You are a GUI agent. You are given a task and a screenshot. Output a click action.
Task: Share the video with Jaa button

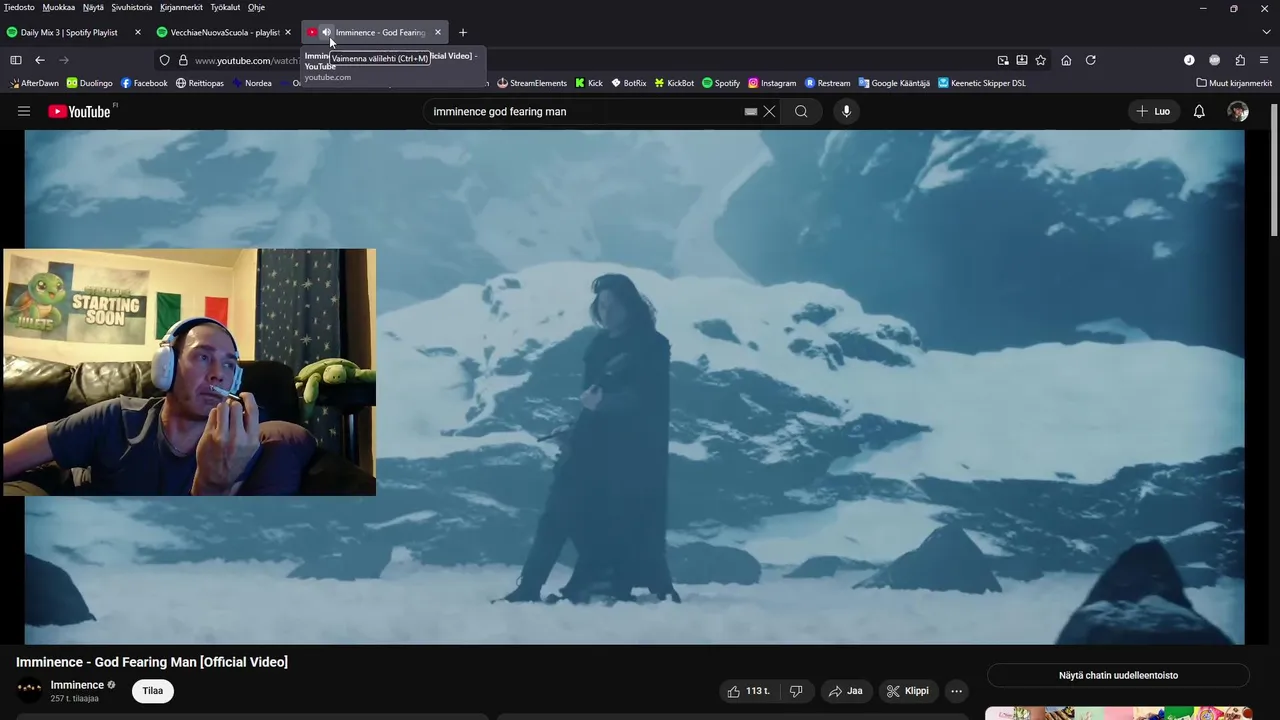[x=846, y=691]
